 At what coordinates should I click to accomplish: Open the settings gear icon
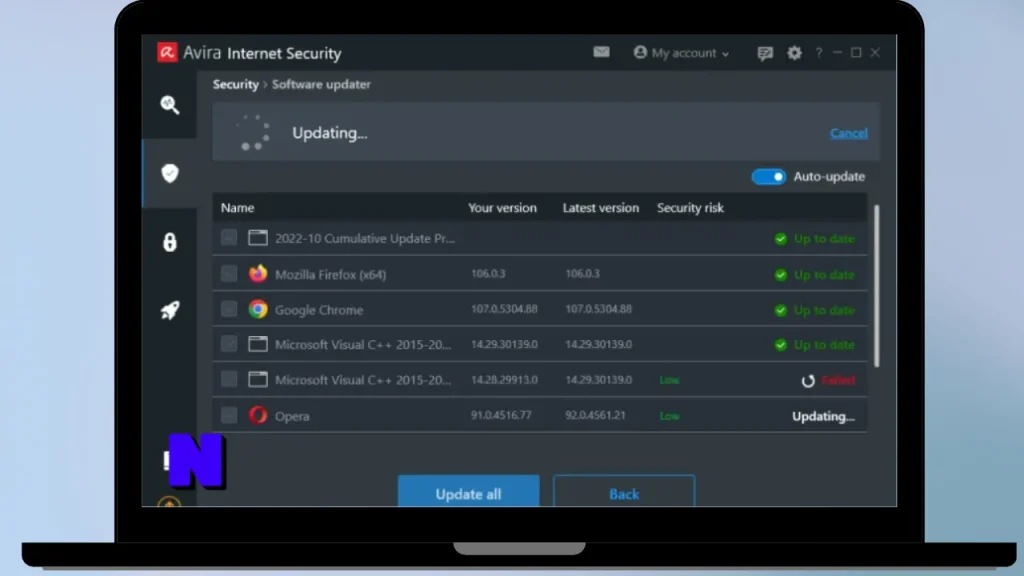(x=794, y=53)
